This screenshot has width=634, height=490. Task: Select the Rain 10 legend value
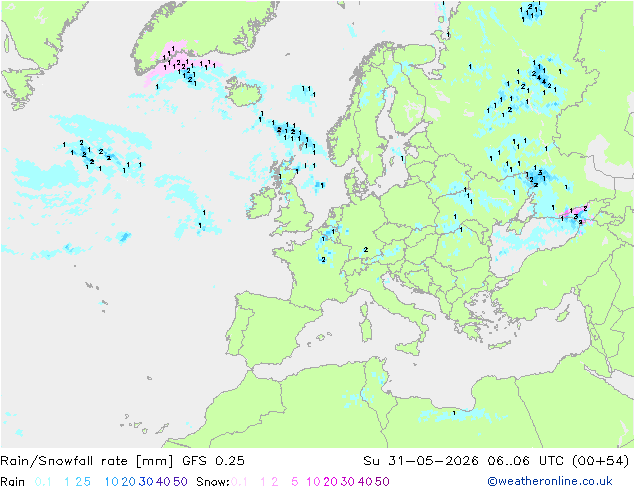pos(111,482)
